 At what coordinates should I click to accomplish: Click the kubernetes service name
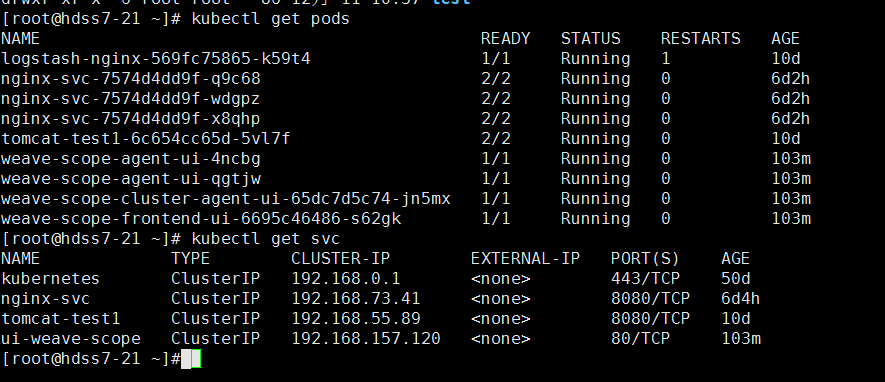[x=50, y=279]
